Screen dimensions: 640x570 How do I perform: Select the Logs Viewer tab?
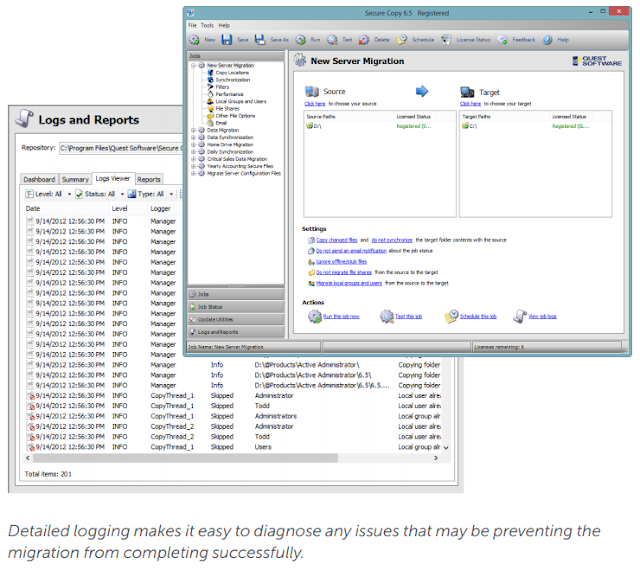[x=113, y=178]
